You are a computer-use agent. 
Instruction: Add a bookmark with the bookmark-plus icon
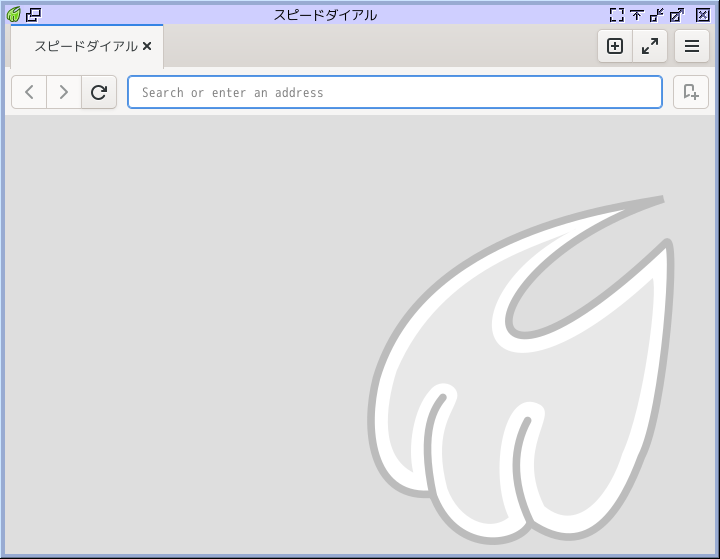pyautogui.click(x=691, y=92)
